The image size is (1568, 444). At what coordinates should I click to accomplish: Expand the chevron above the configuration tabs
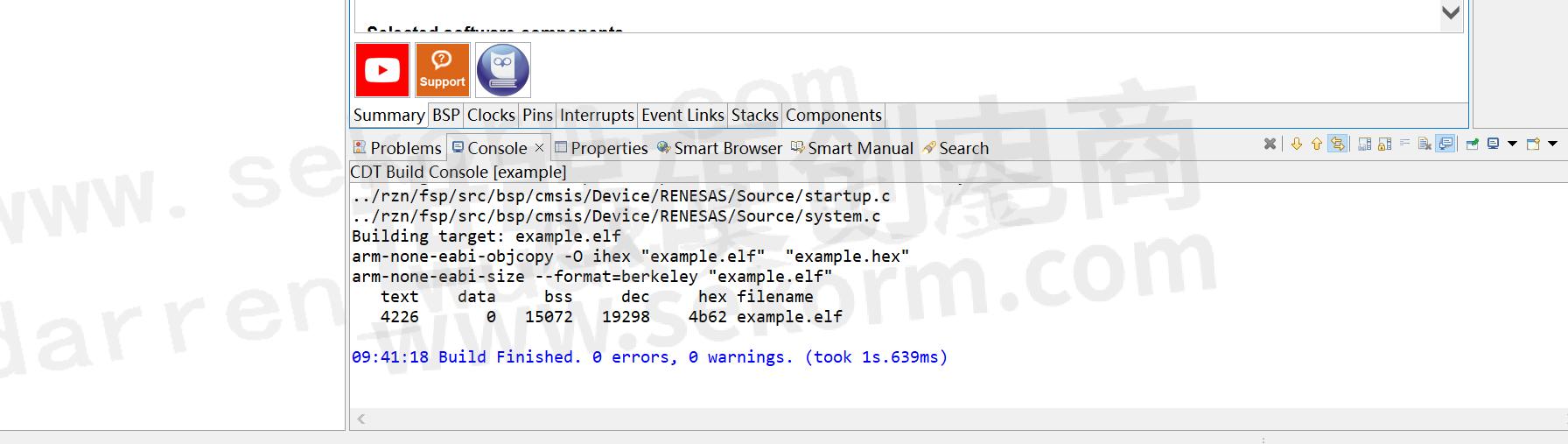pyautogui.click(x=1451, y=13)
